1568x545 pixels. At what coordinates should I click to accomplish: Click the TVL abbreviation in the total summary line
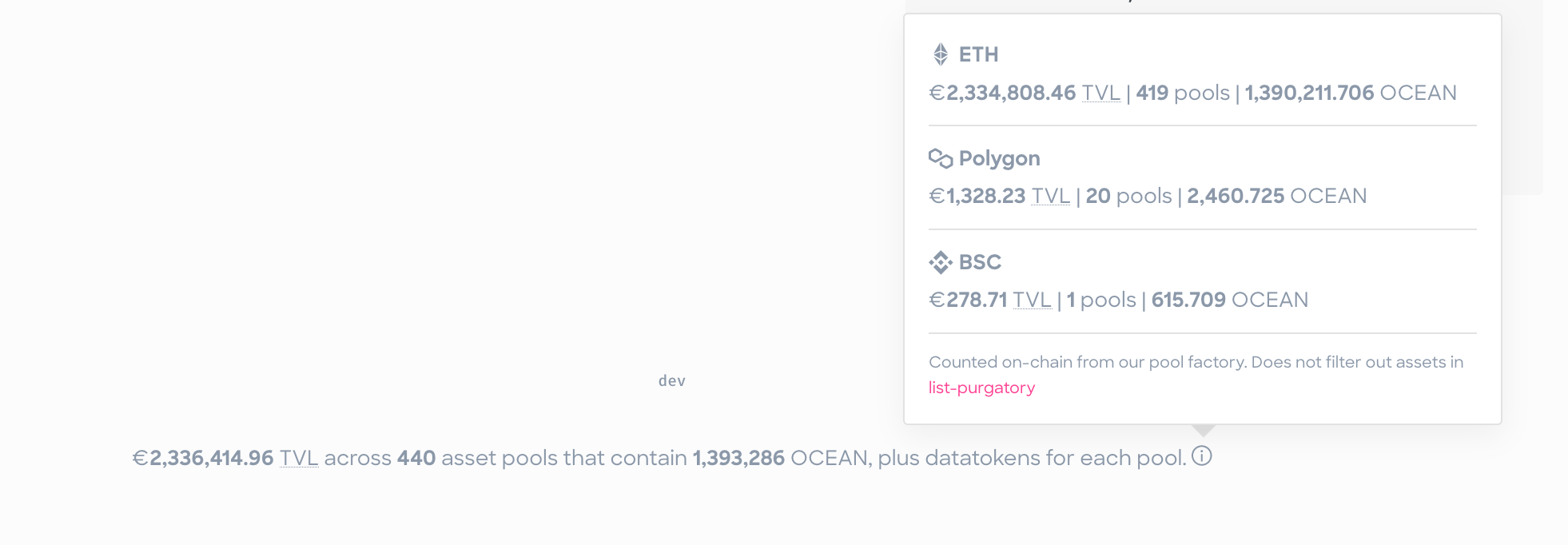click(299, 458)
